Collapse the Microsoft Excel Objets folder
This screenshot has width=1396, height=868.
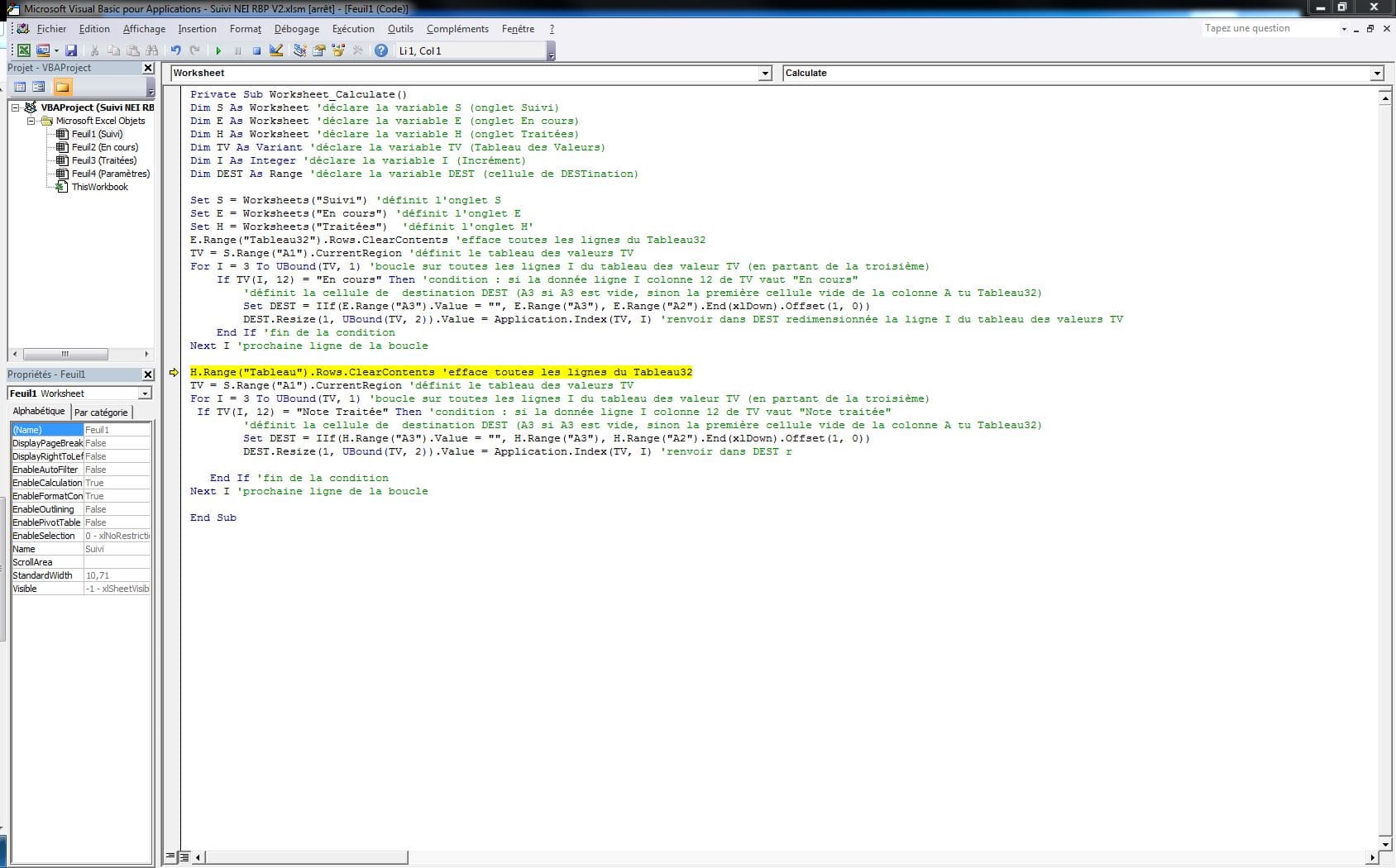[x=31, y=121]
